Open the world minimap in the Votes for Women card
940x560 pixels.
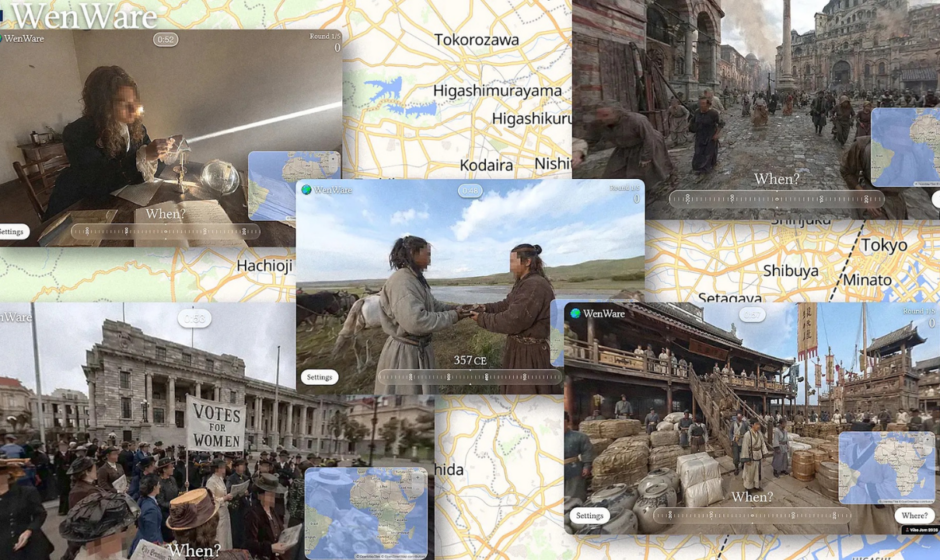pos(366,513)
